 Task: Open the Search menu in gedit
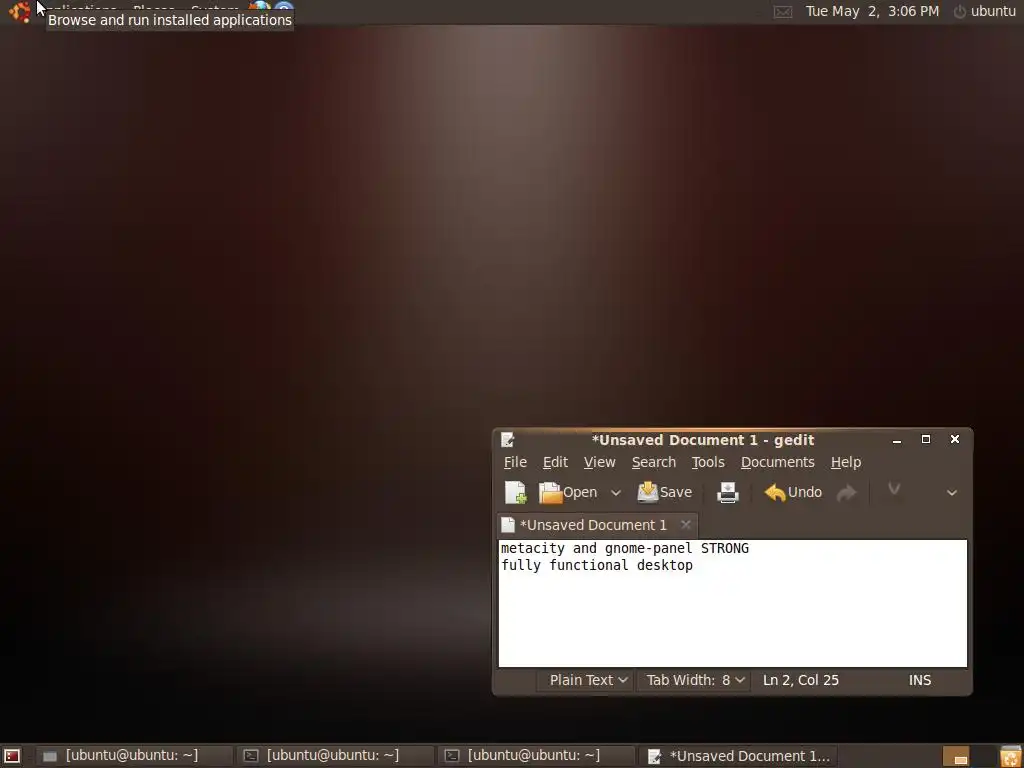654,462
